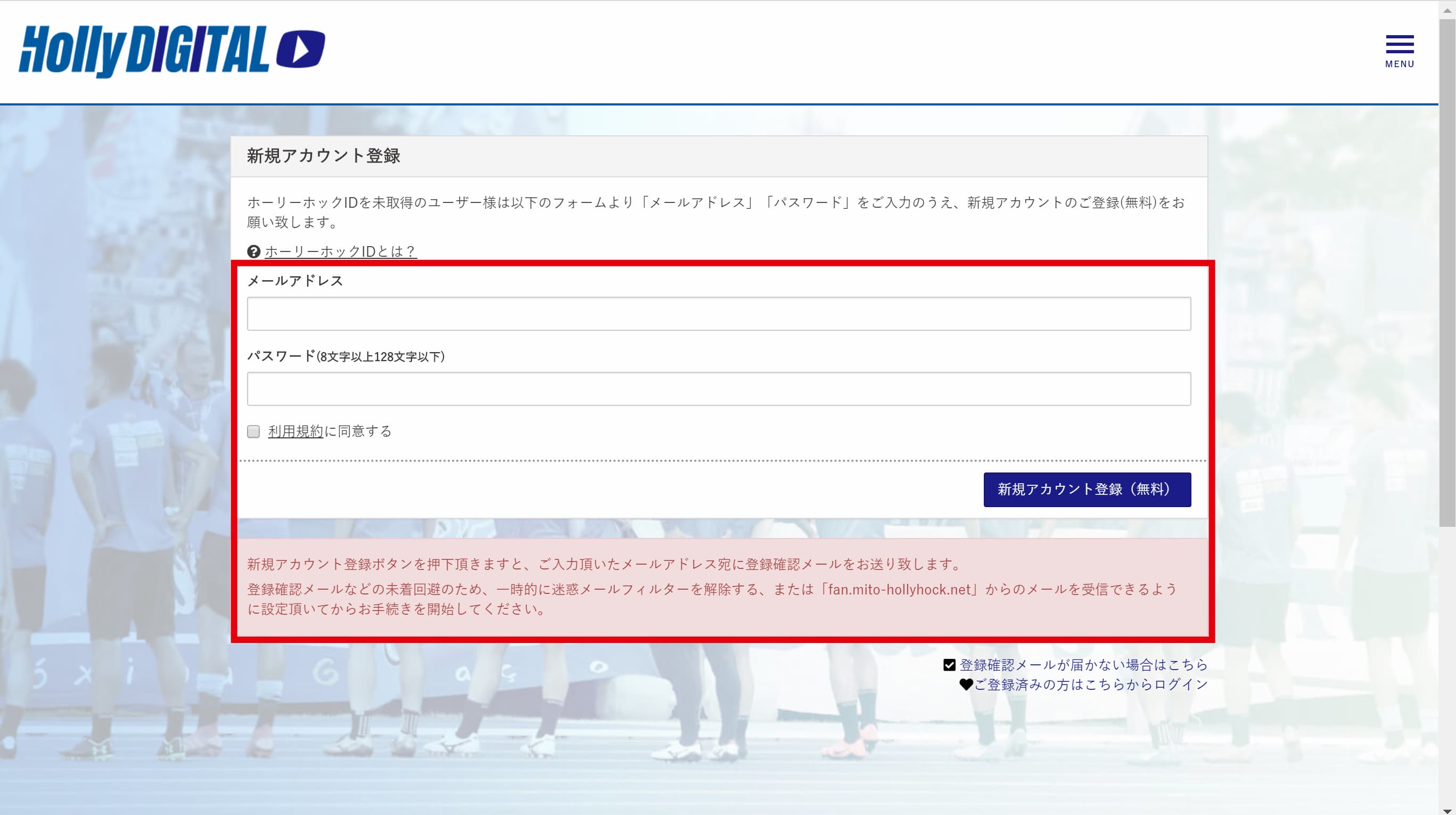Open 登録確認メールが届かない場合はこちら link
Image resolution: width=1456 pixels, height=815 pixels.
pos(1083,665)
